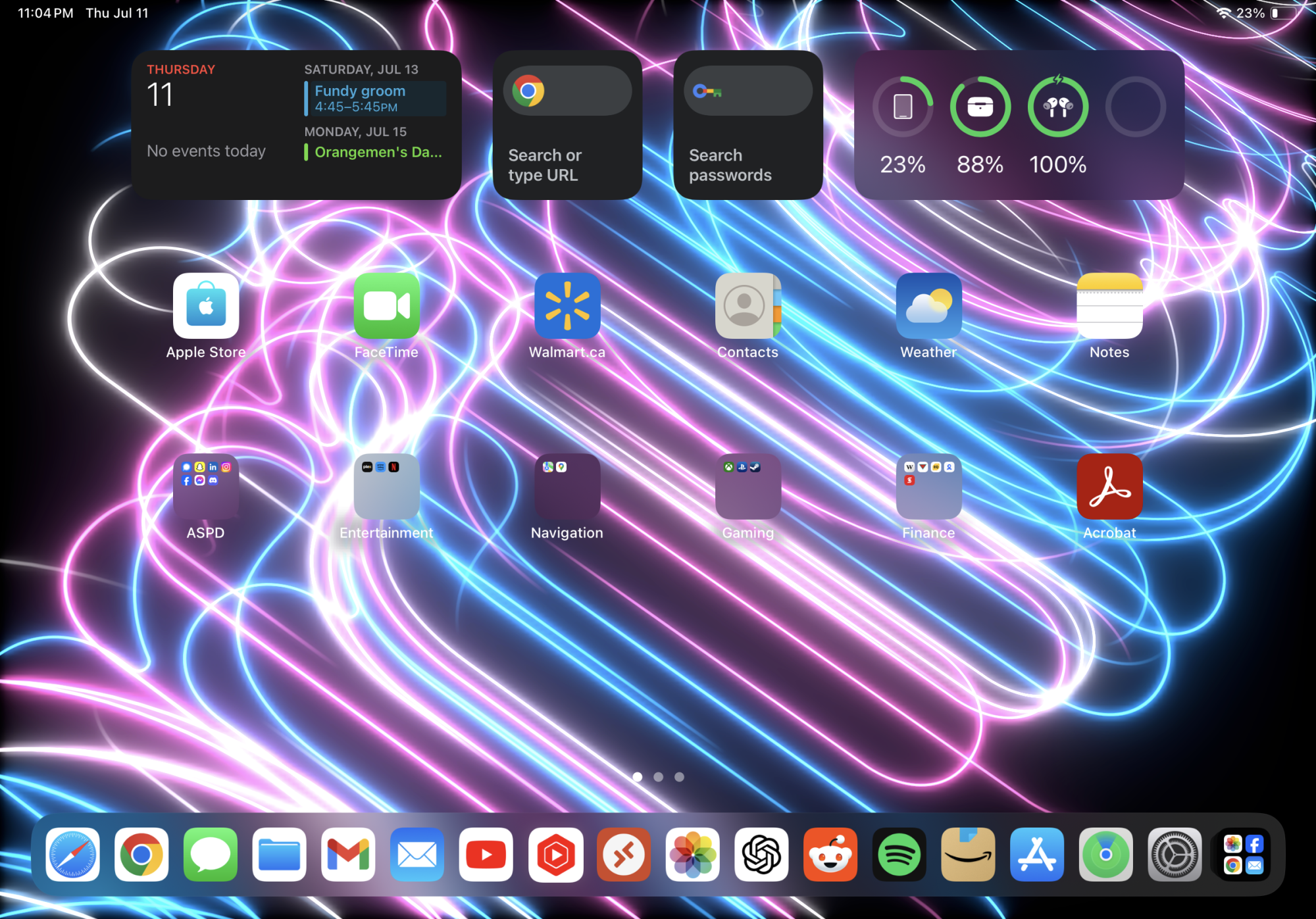Image resolution: width=1316 pixels, height=919 pixels.
Task: Open the Finance folder
Action: click(928, 487)
